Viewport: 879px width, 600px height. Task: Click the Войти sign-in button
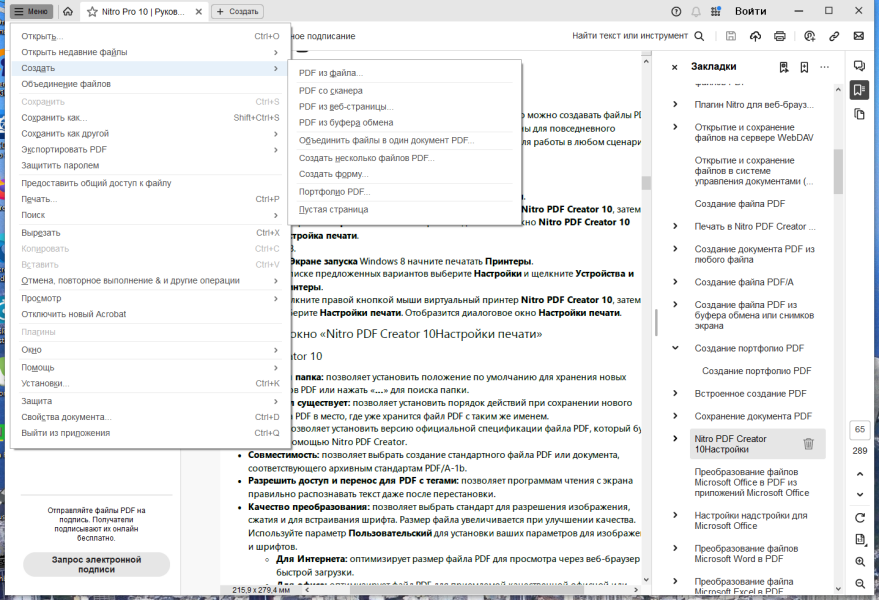(751, 11)
